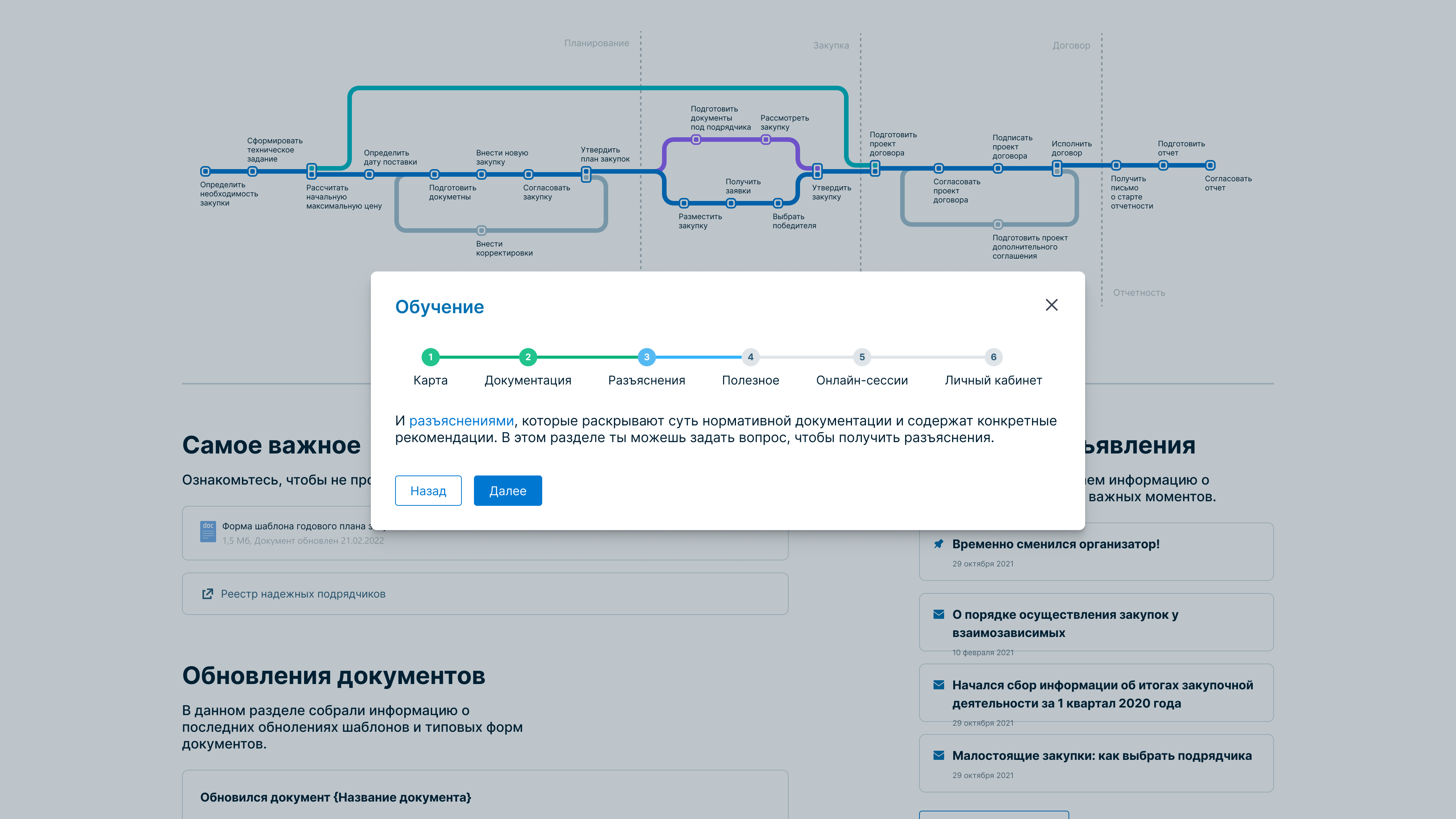This screenshot has height=819, width=1456.
Task: Click map station Определить необходимость закупки
Action: tap(206, 171)
